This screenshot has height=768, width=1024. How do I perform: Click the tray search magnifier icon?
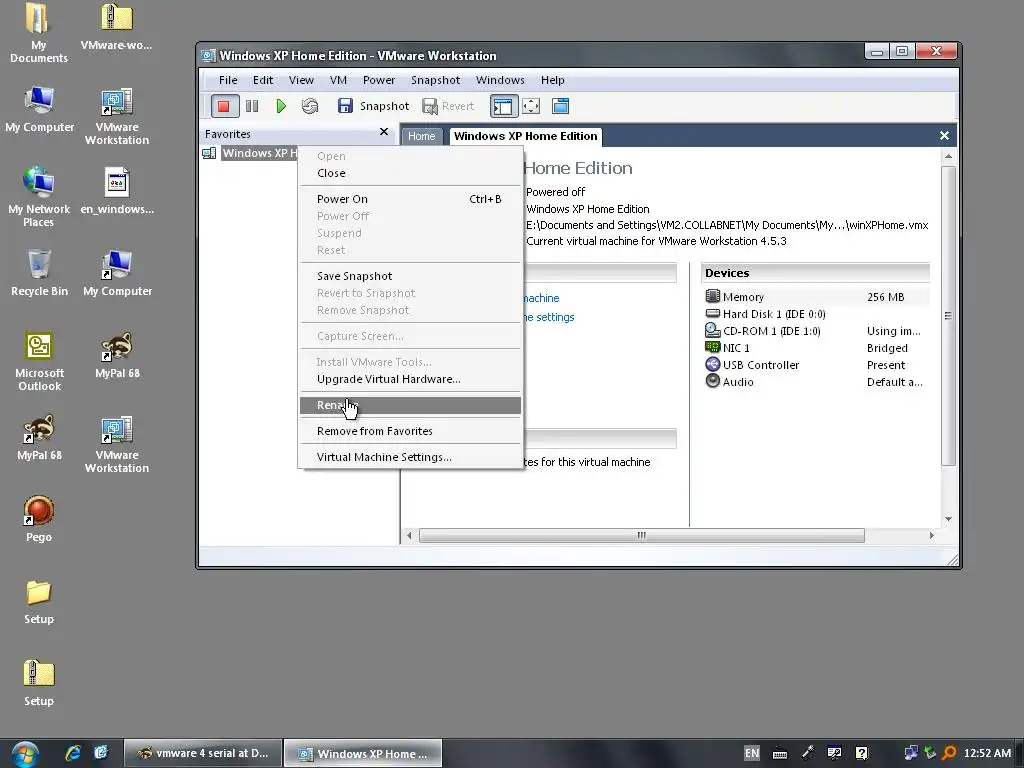click(x=950, y=754)
